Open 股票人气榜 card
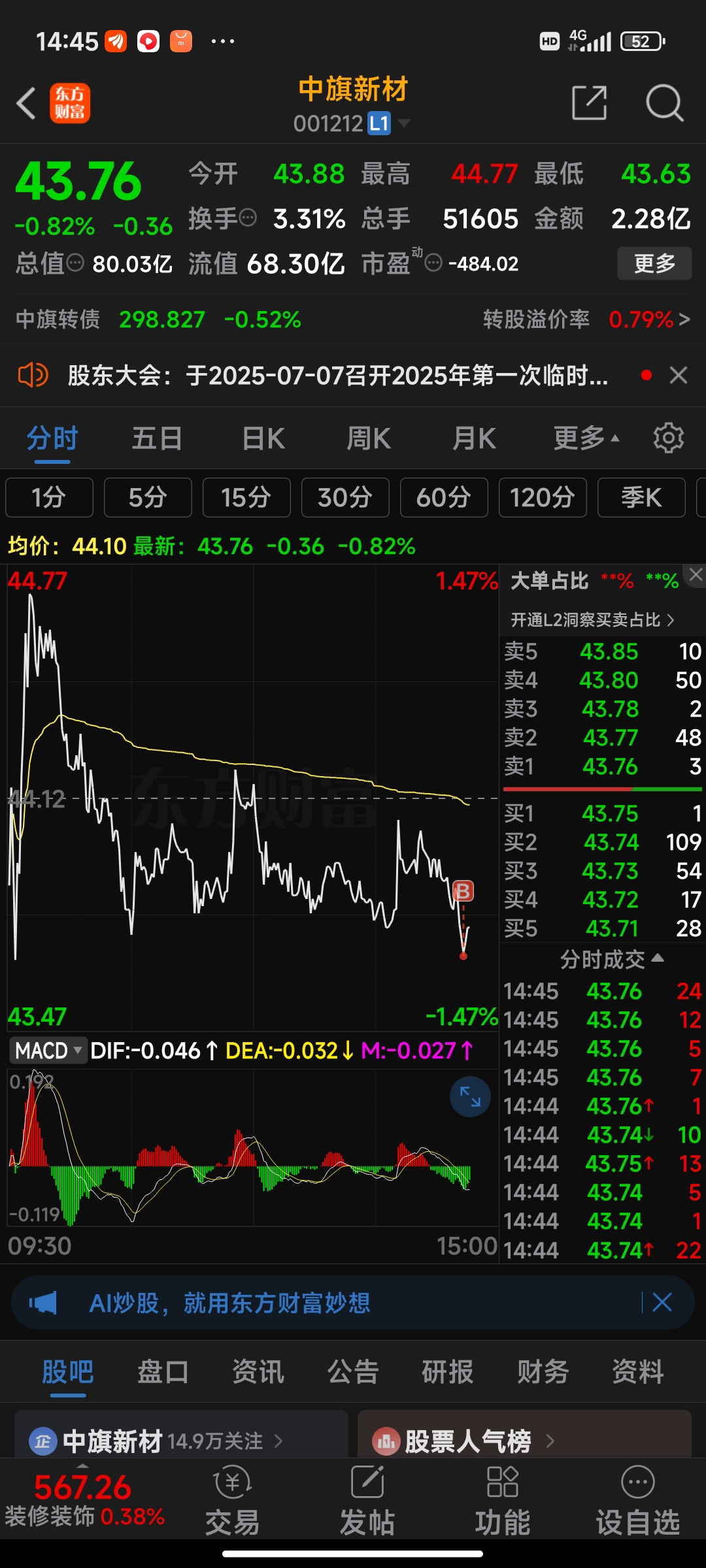The image size is (706, 1568). coord(524,1434)
